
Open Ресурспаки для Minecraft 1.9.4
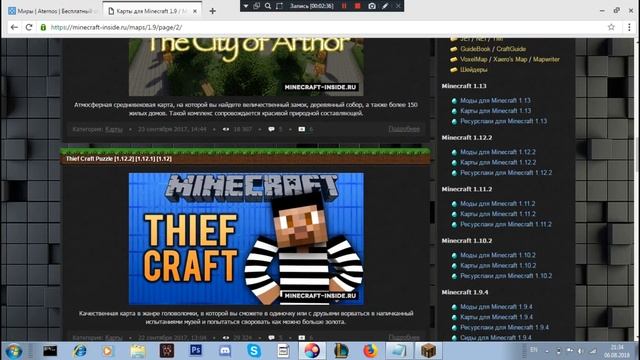(504, 327)
